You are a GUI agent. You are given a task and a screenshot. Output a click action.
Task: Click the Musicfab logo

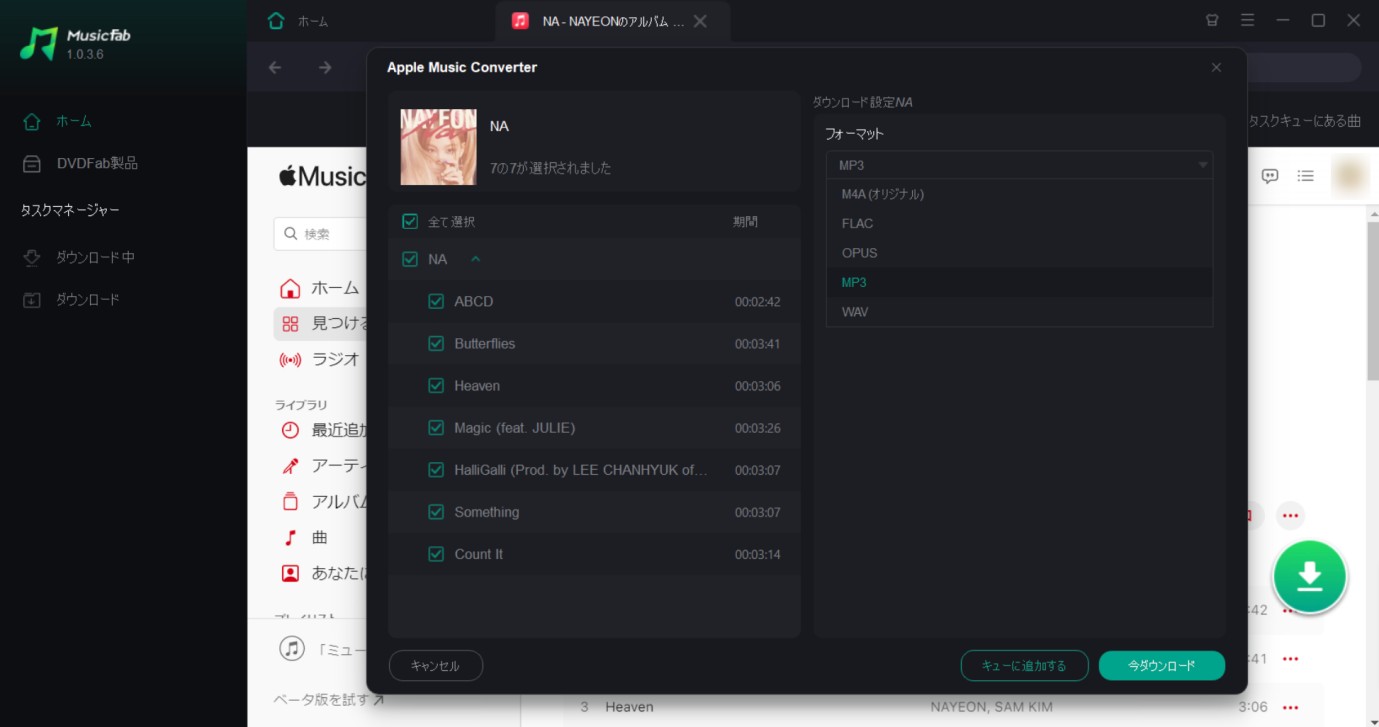75,44
